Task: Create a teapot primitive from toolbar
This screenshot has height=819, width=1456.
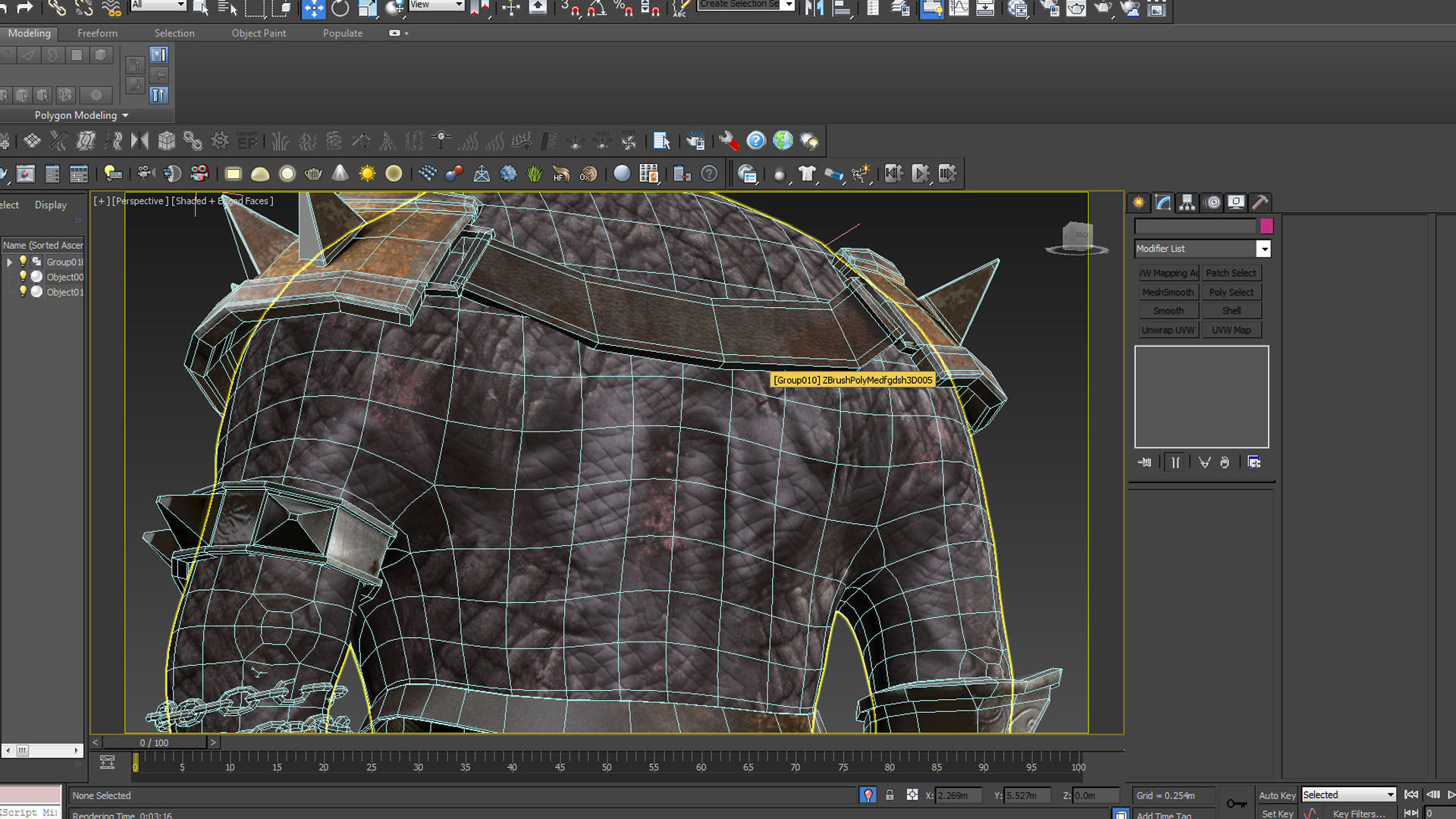Action: coord(313,174)
